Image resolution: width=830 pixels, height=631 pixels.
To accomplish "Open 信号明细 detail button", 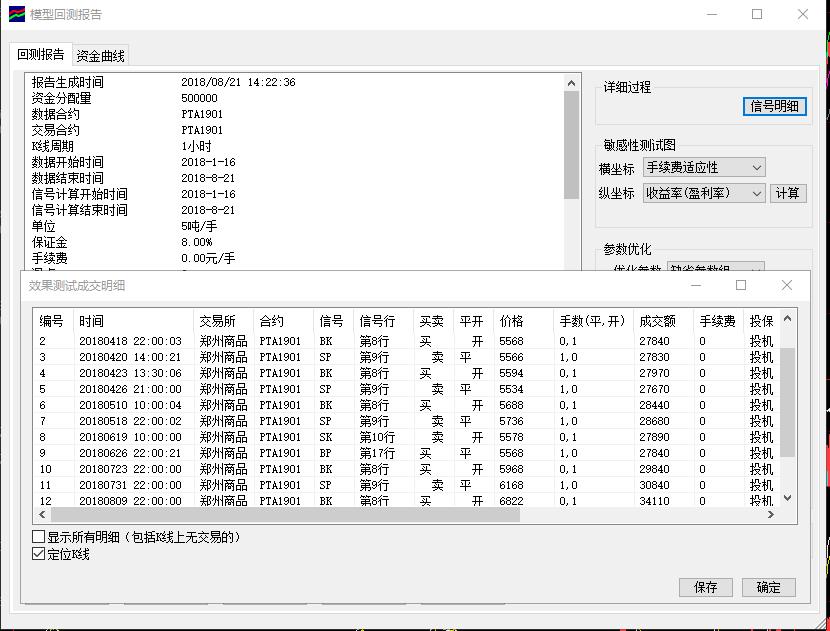I will [x=774, y=106].
